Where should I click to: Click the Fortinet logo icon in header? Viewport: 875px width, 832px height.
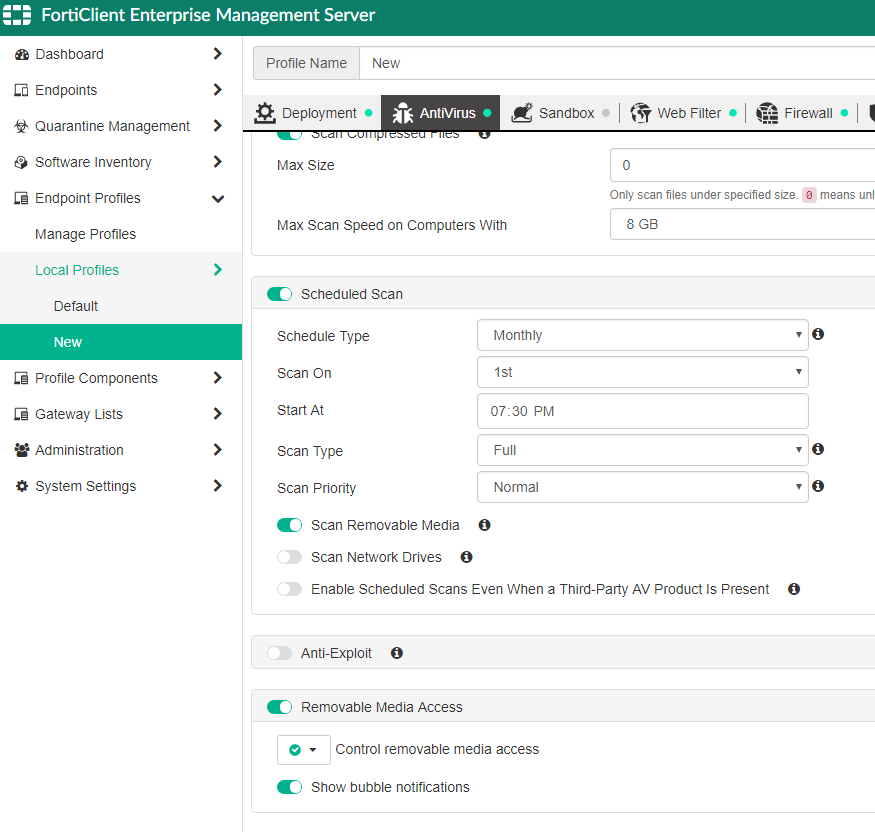pos(18,16)
